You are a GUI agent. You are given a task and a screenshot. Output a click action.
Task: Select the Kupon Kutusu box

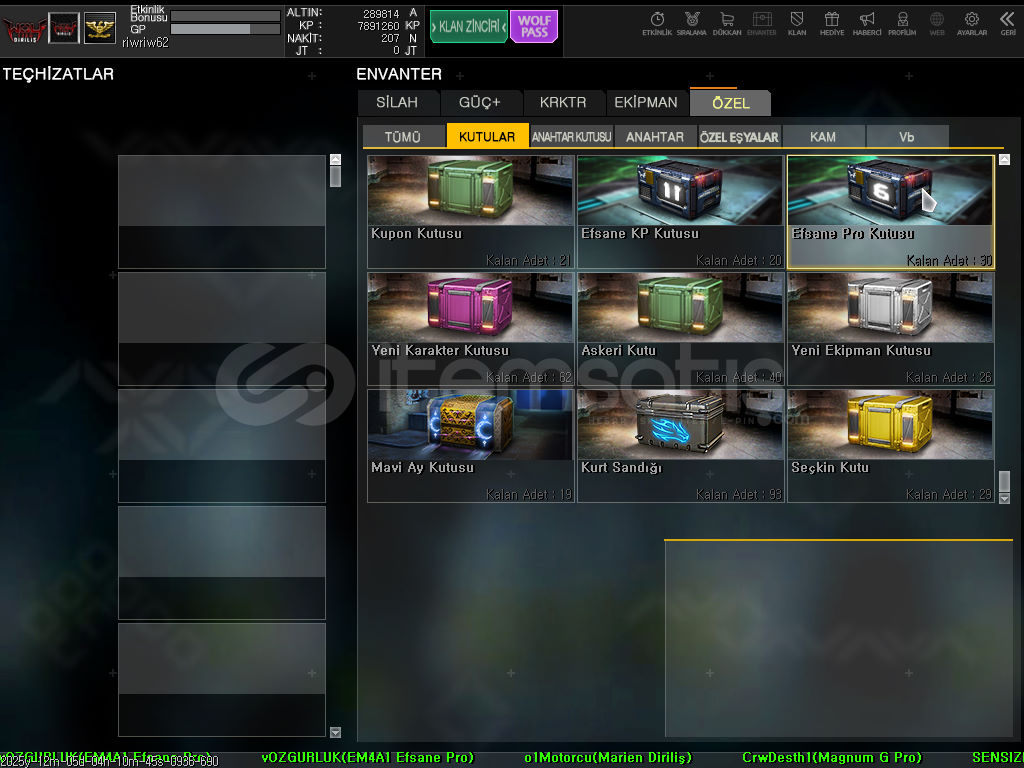click(x=471, y=212)
